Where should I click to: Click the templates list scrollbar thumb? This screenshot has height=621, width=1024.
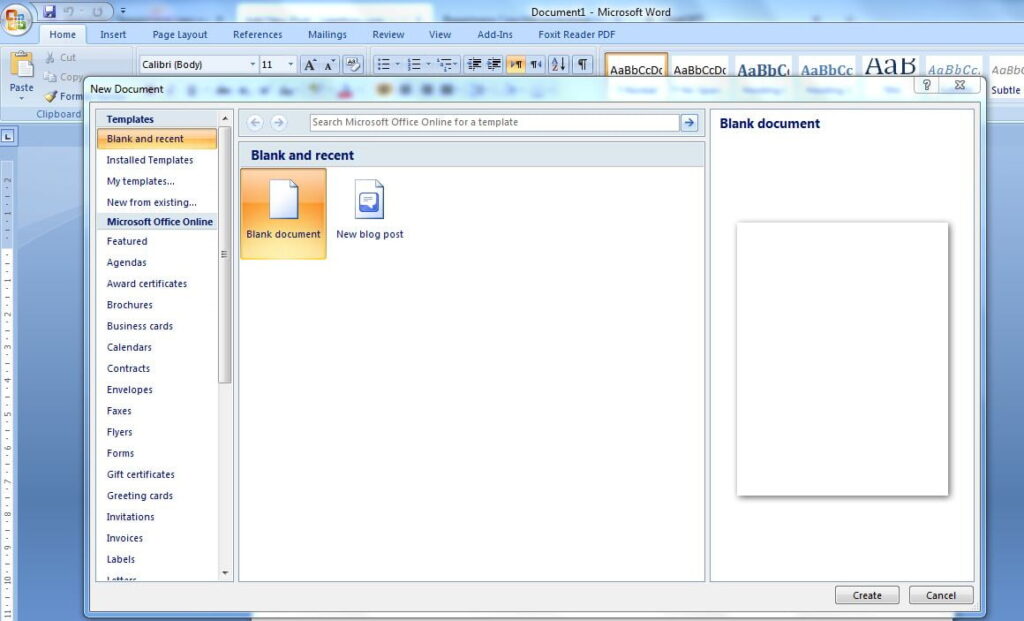coord(225,255)
